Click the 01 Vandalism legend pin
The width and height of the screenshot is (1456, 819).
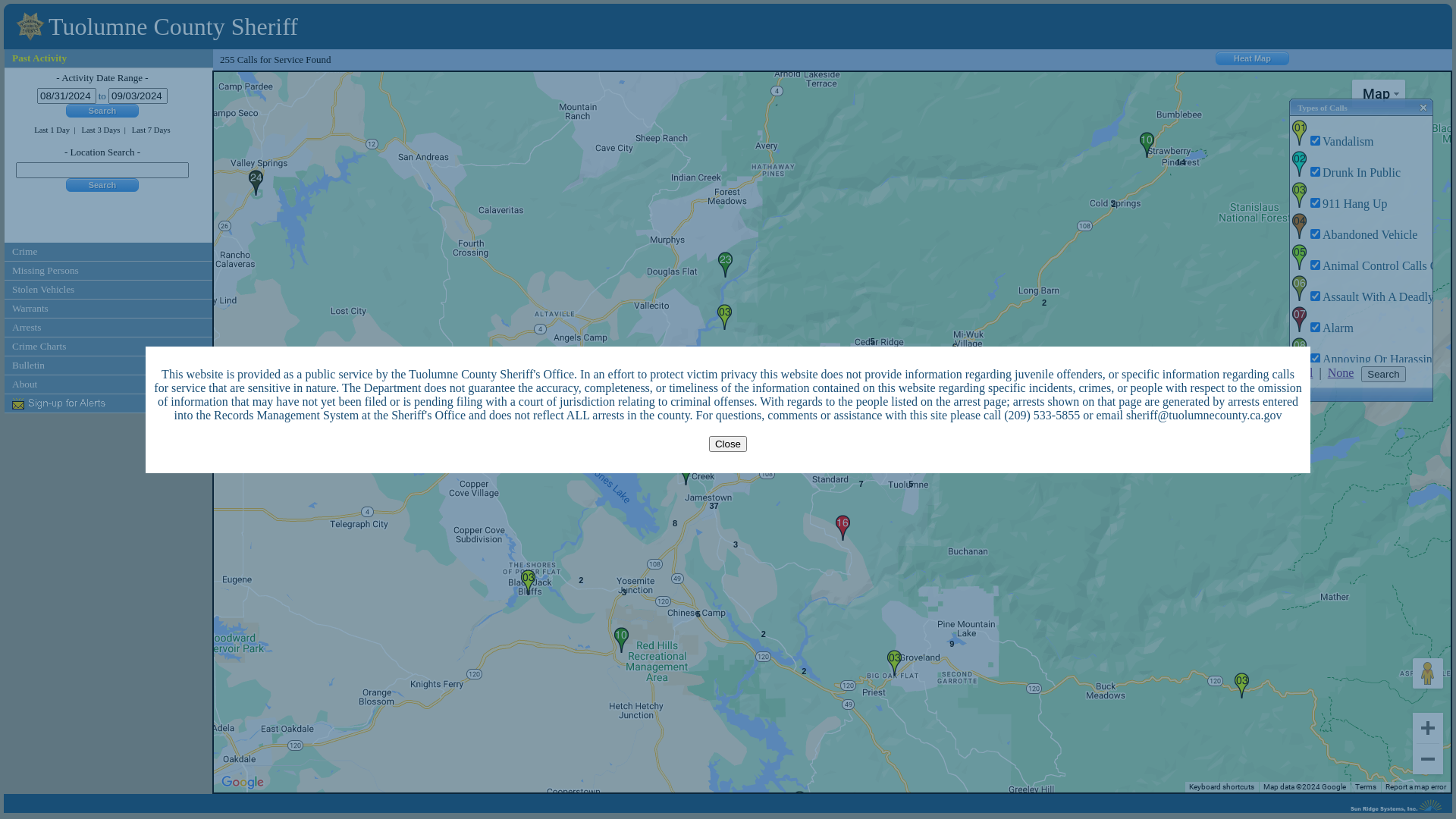[1299, 133]
